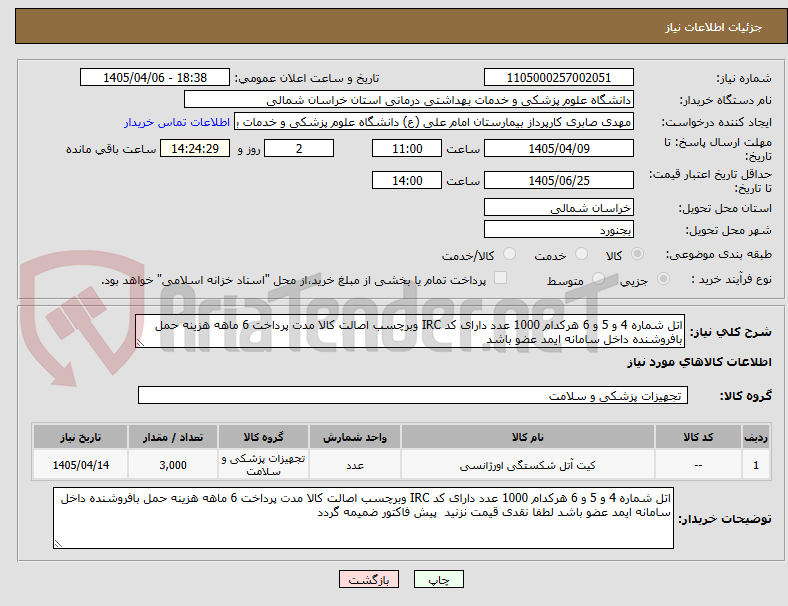Open اطلاعات تماس خریدار link
Screen dimensions: 788x606
click(x=177, y=122)
